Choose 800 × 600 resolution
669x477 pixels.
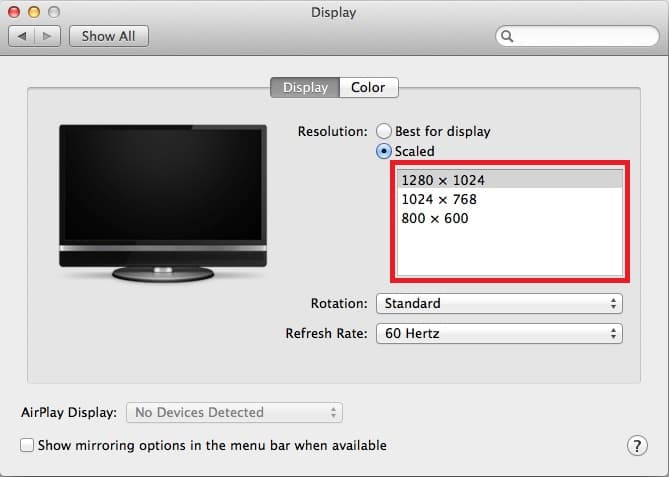click(435, 218)
